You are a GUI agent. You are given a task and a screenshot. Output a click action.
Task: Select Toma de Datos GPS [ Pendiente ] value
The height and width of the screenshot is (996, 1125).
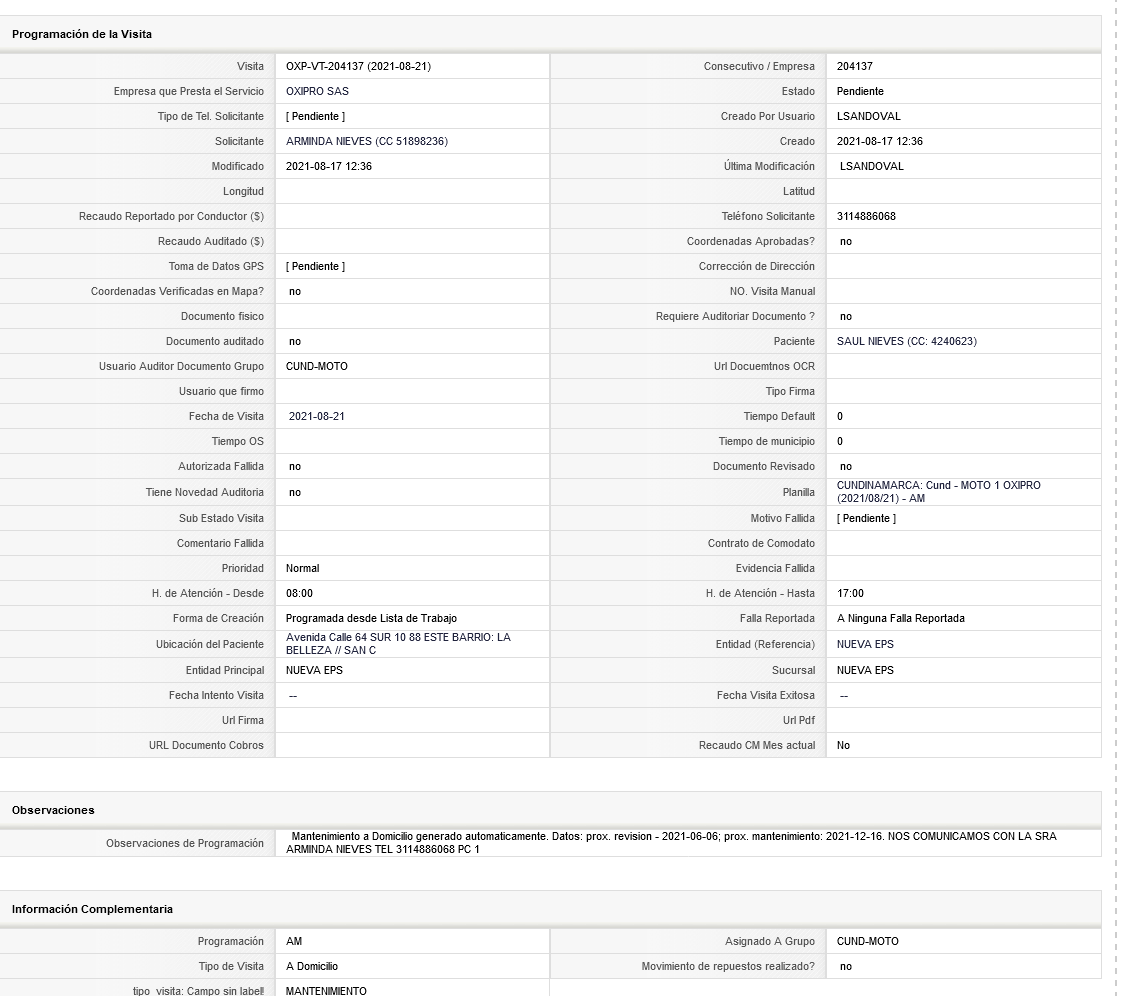point(315,266)
